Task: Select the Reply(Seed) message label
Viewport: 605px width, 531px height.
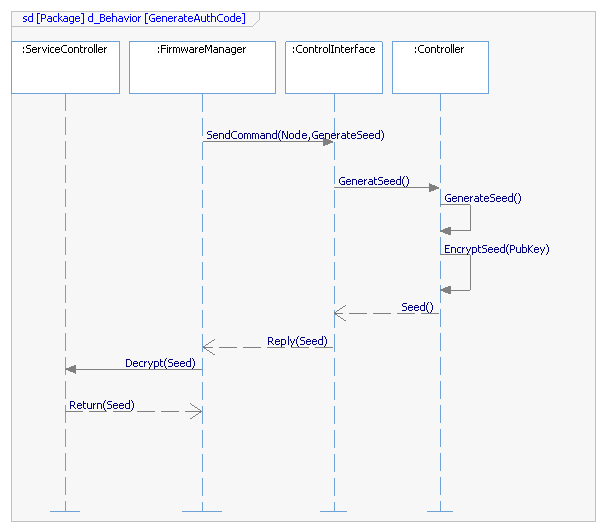Action: tap(297, 341)
